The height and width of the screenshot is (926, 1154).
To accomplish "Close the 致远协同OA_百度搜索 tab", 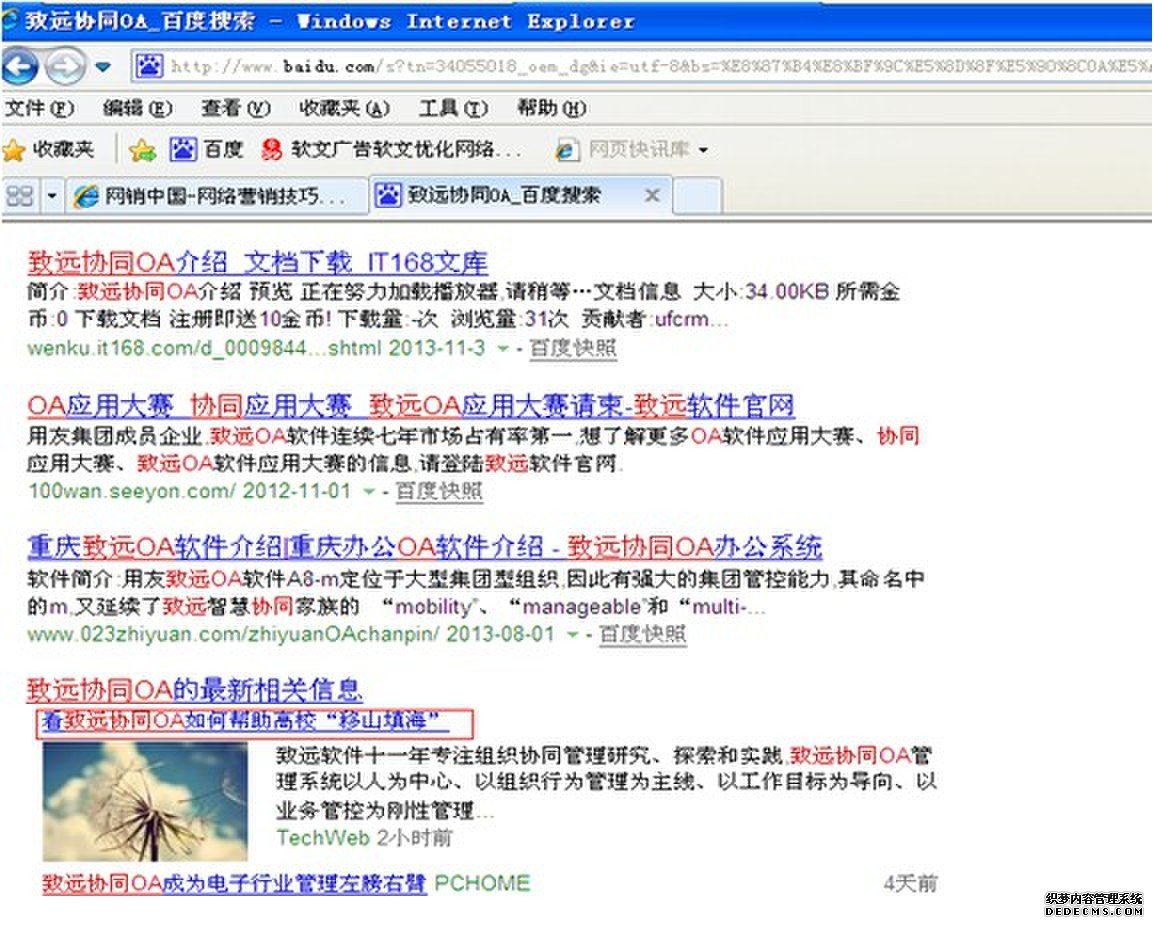I will tap(652, 195).
